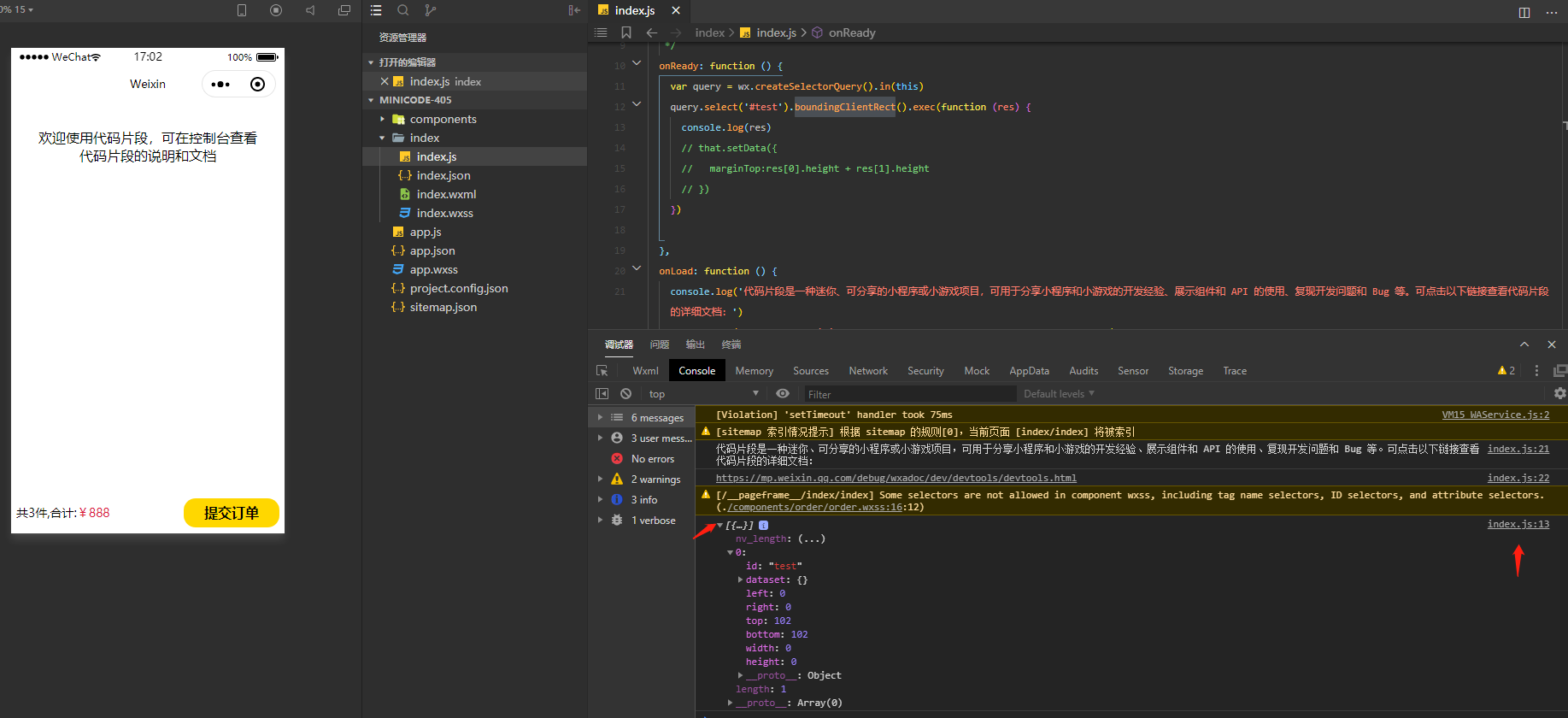Open source link index.js:13
The height and width of the screenshot is (718, 1568).
(x=1518, y=524)
